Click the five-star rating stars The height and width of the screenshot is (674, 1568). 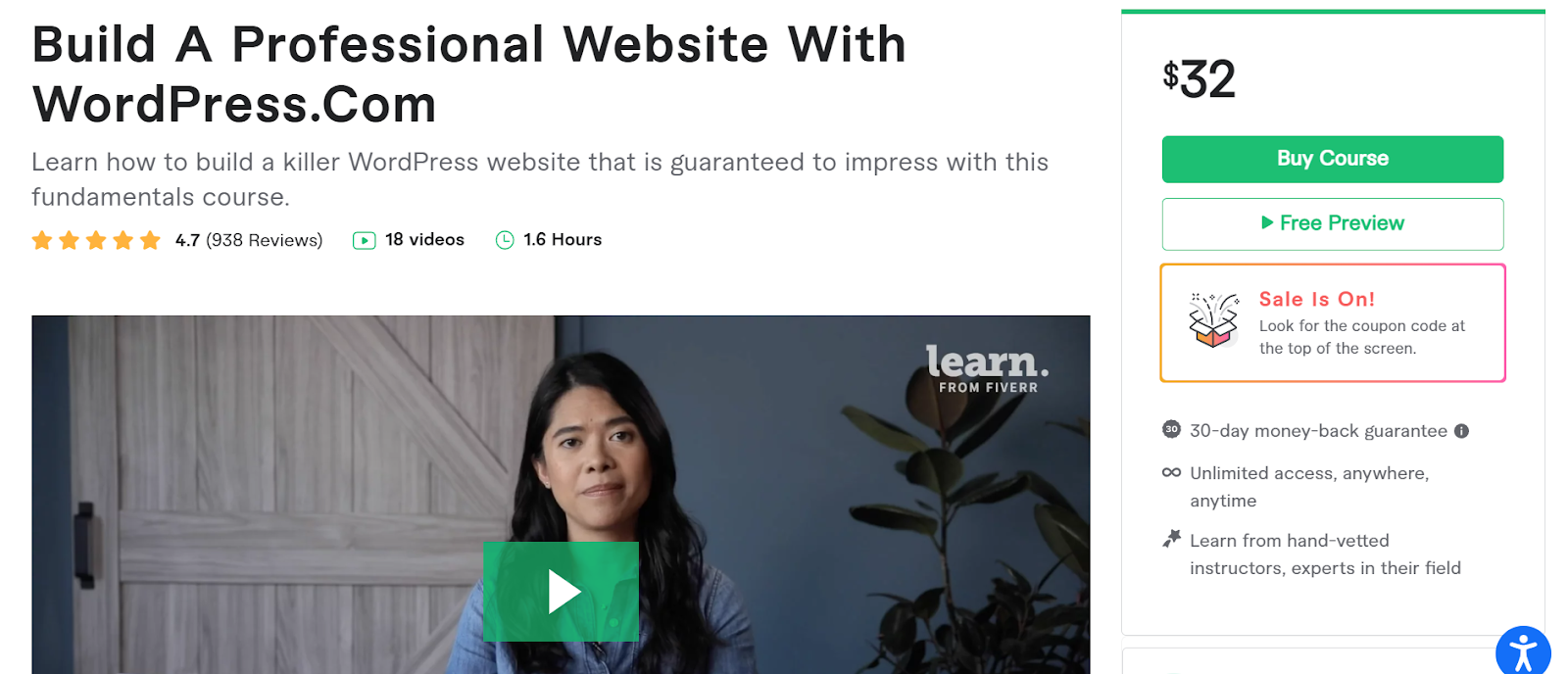[96, 240]
